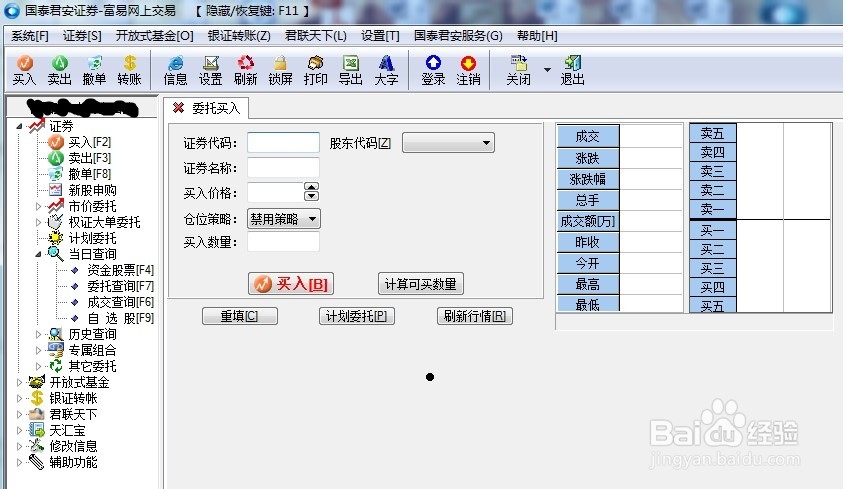Expand the 天汇宝 tree node
The height and width of the screenshot is (489, 846).
click(19, 431)
